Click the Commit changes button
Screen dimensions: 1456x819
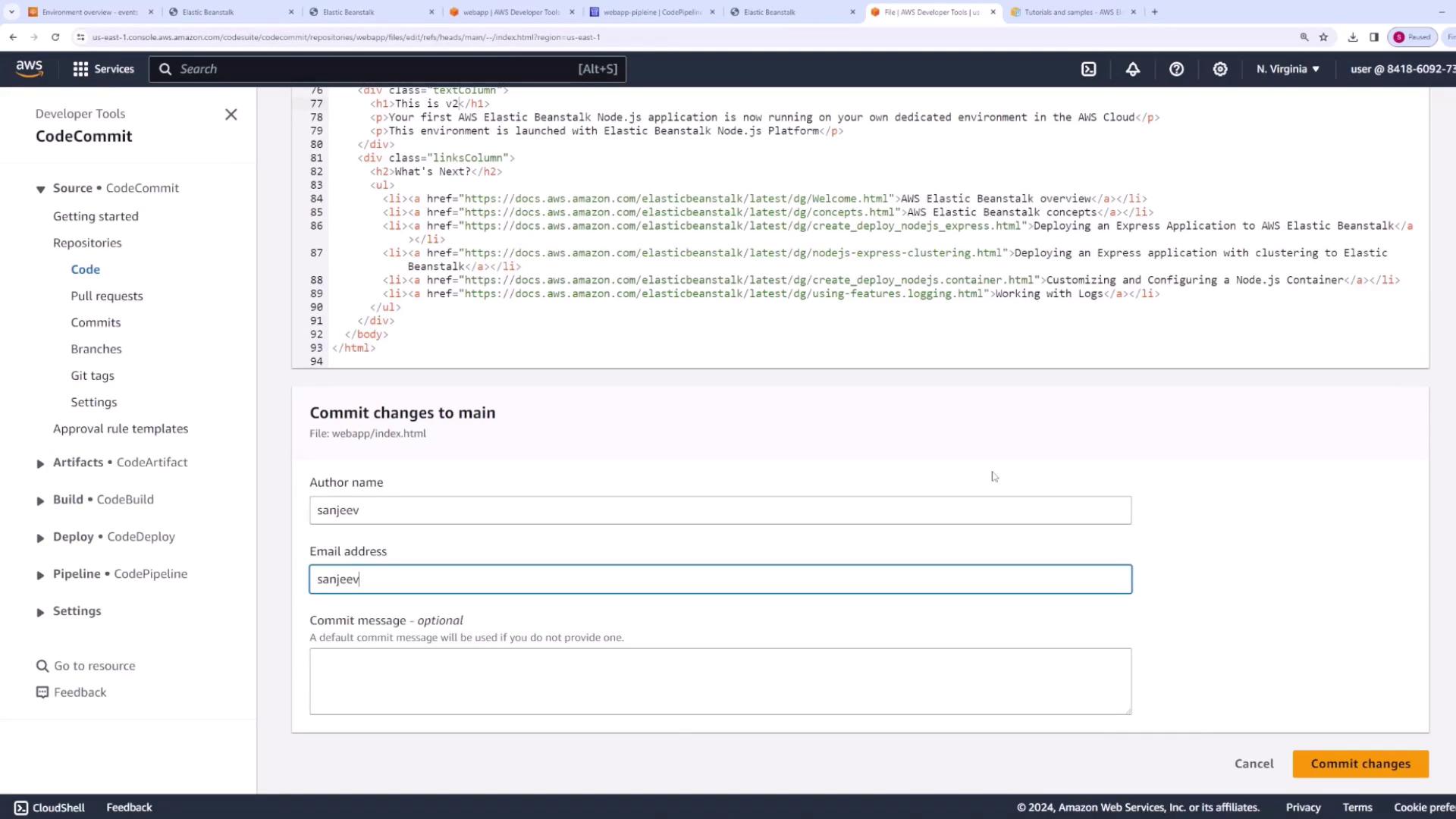click(1360, 764)
